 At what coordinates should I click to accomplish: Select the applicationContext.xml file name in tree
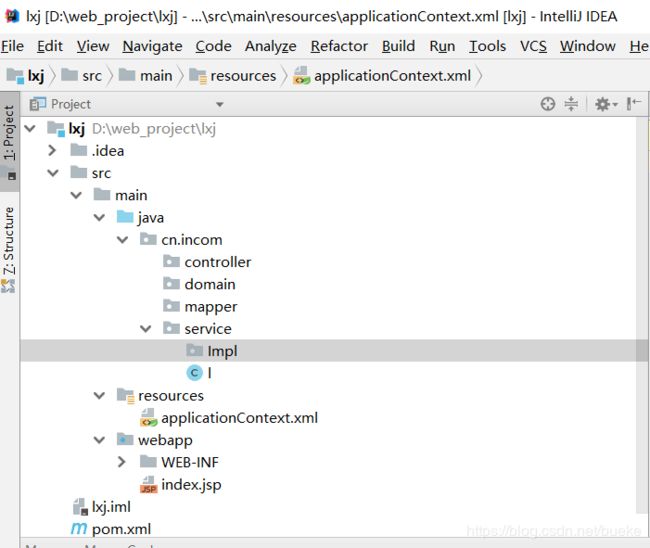[x=240, y=417]
